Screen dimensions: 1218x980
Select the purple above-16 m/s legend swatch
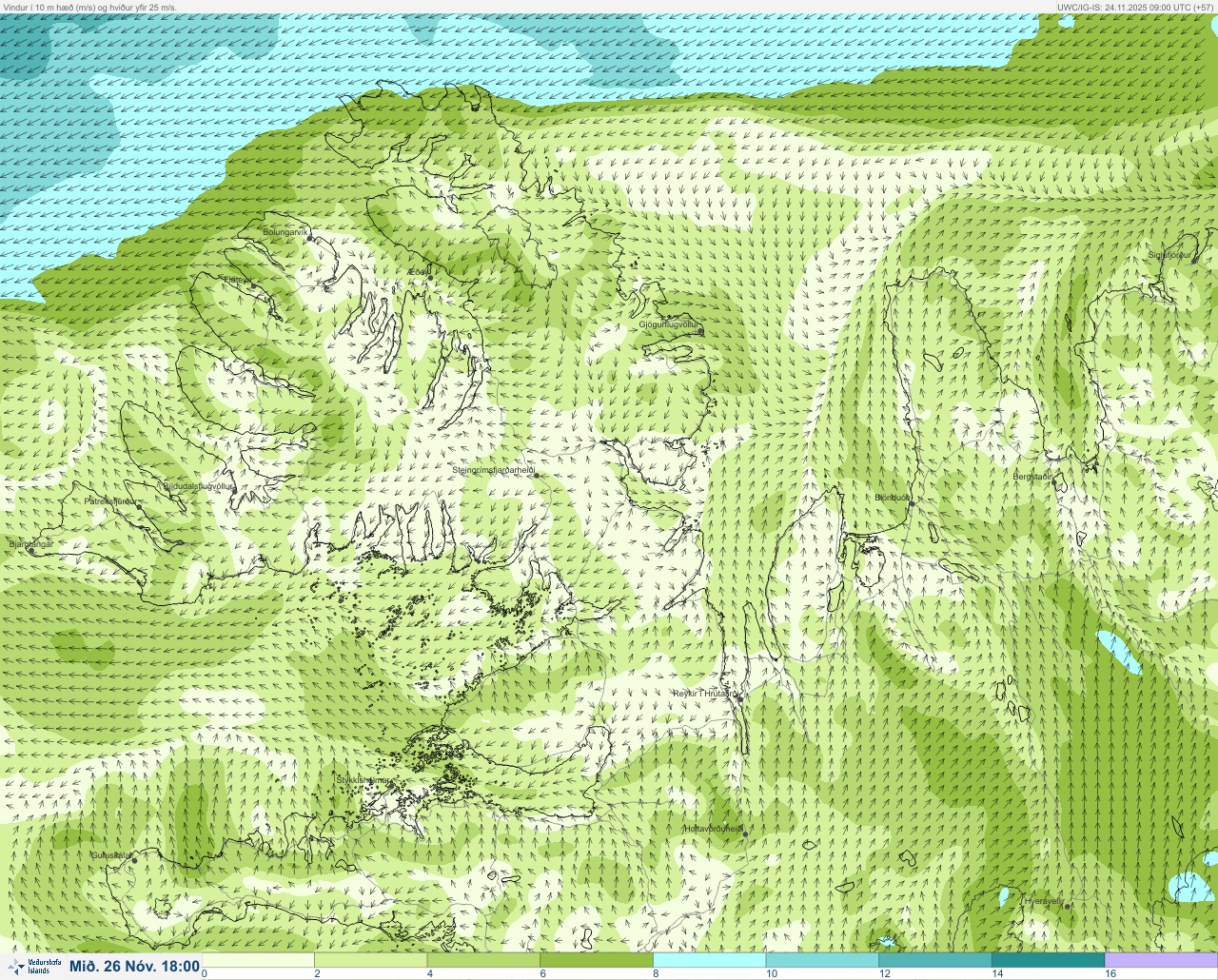tap(1161, 960)
